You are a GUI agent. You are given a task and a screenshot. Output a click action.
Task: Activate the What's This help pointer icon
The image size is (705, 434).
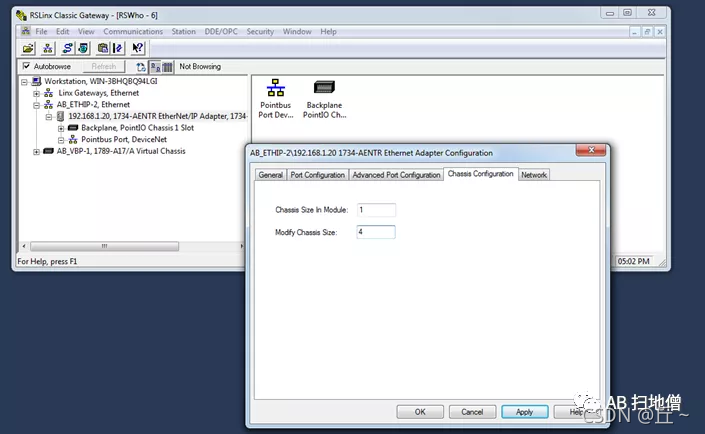click(x=138, y=48)
